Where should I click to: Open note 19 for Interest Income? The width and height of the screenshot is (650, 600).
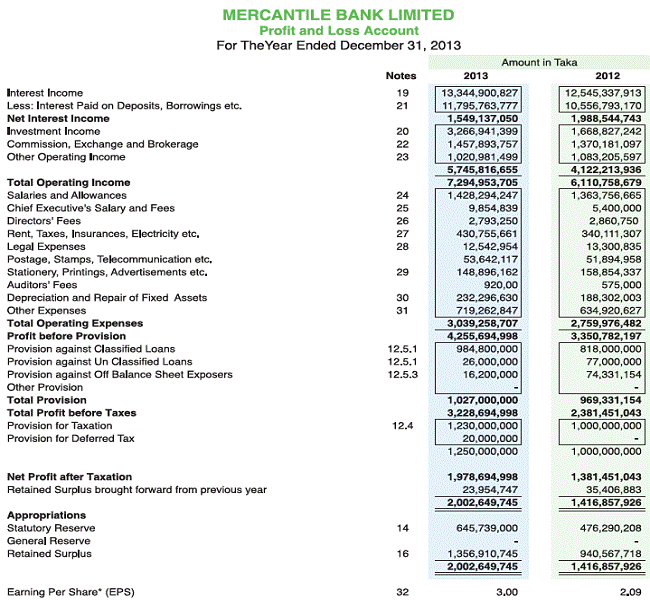(x=402, y=93)
